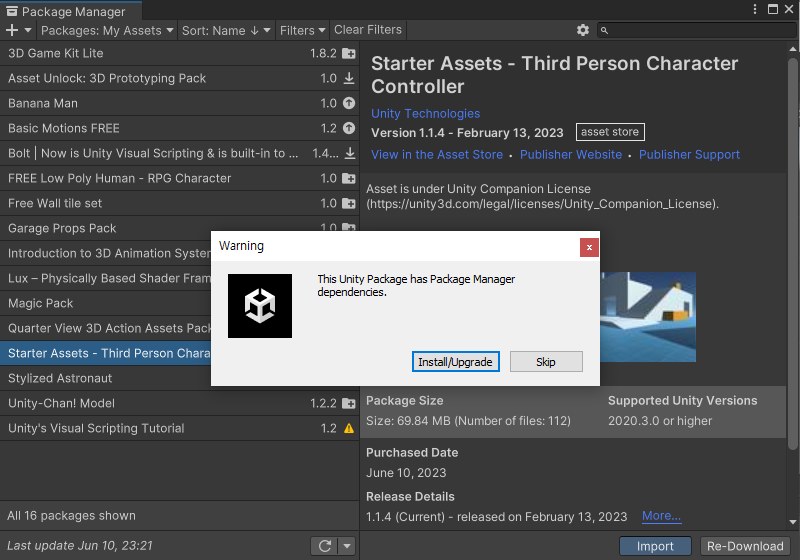The width and height of the screenshot is (800, 560).
Task: Select Starter Assets - Third Person package row
Action: click(106, 353)
